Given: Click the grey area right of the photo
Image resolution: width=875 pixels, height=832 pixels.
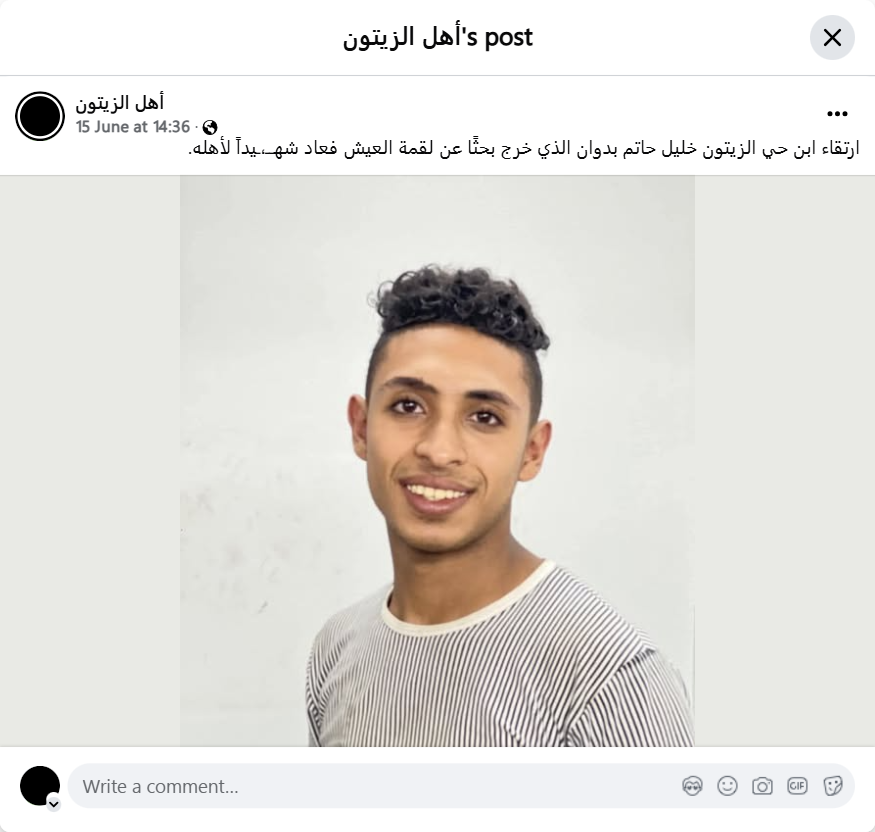Looking at the screenshot, I should (x=785, y=461).
